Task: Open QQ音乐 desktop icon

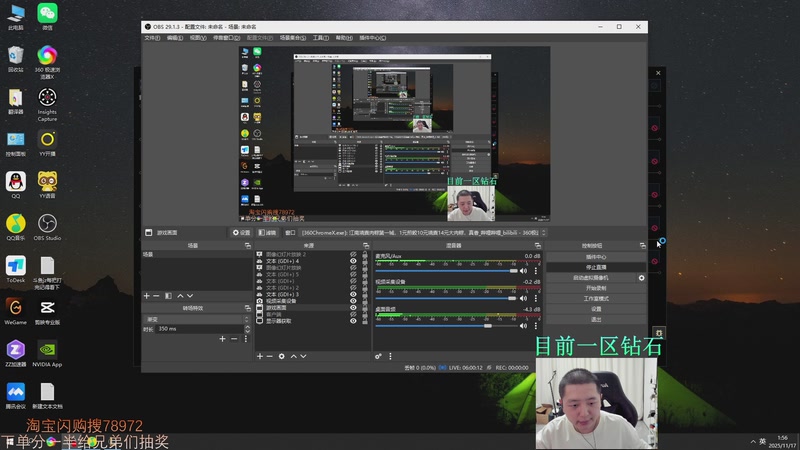Action: click(16, 227)
